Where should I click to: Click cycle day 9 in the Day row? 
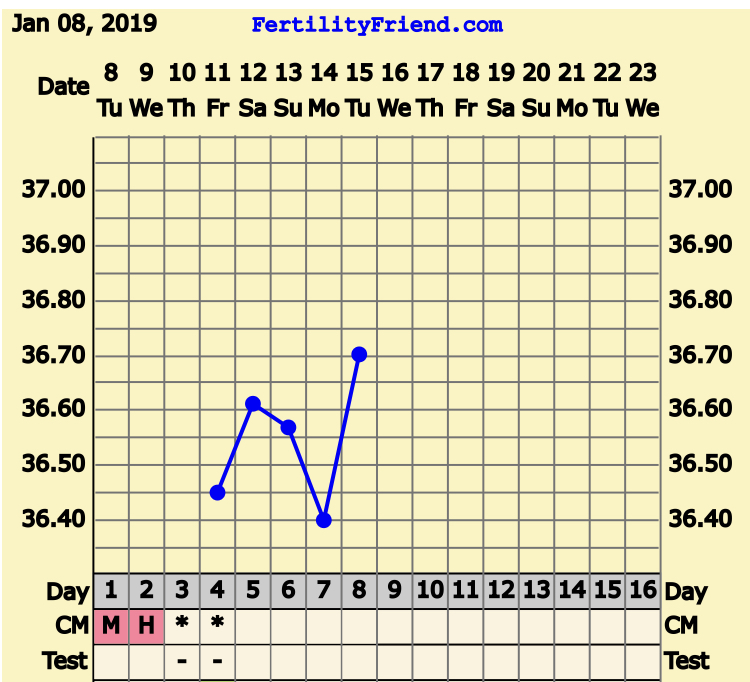394,591
